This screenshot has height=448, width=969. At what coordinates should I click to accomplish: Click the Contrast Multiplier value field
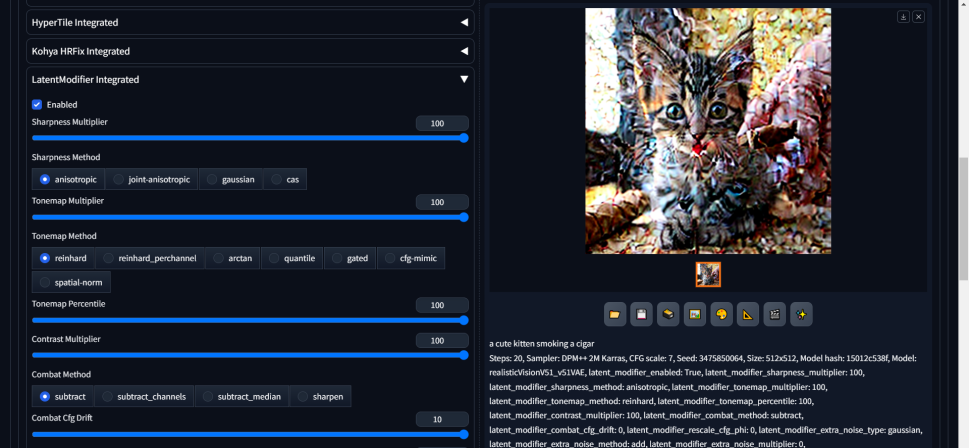442,341
